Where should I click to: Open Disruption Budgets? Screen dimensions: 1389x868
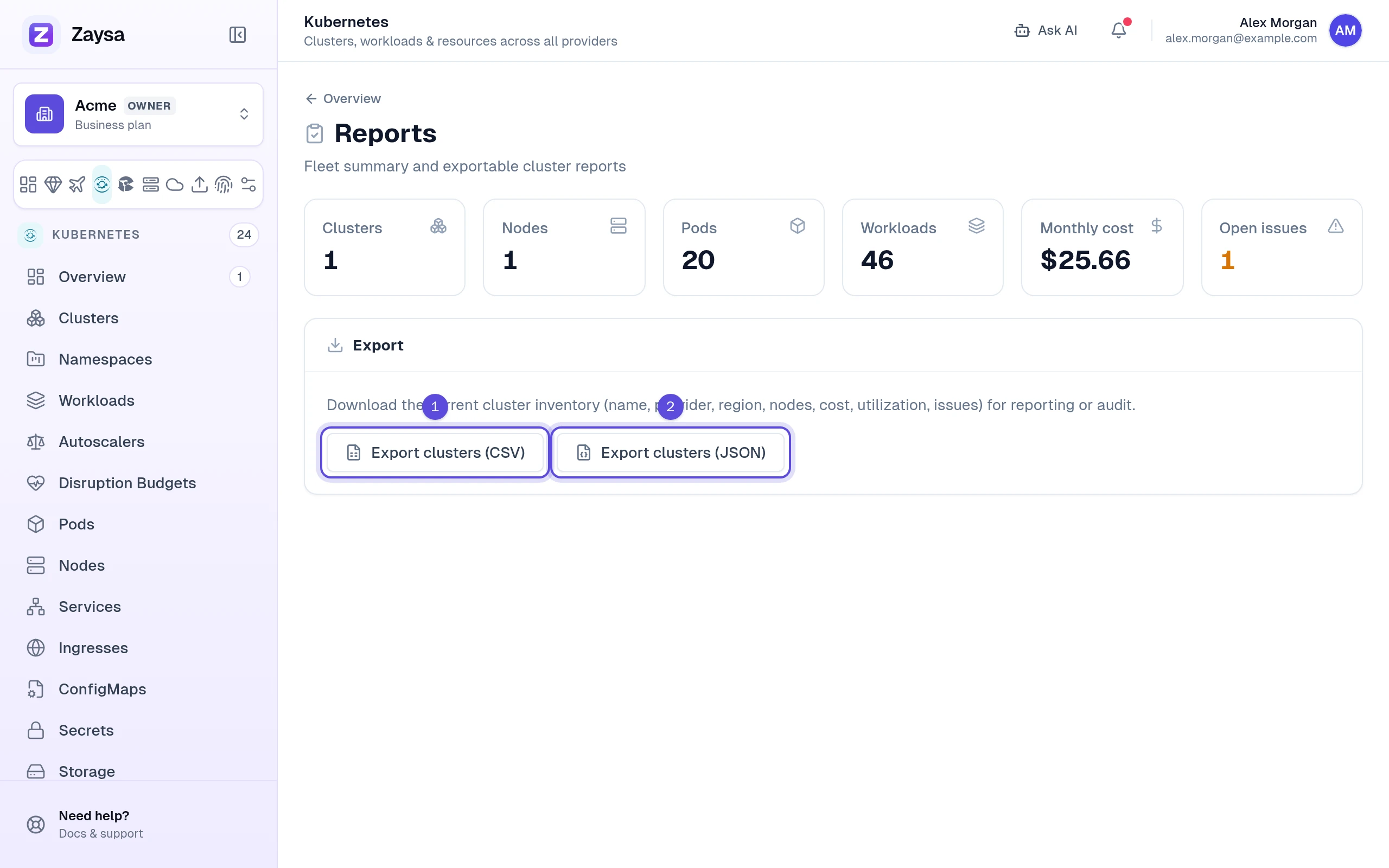coord(138,483)
